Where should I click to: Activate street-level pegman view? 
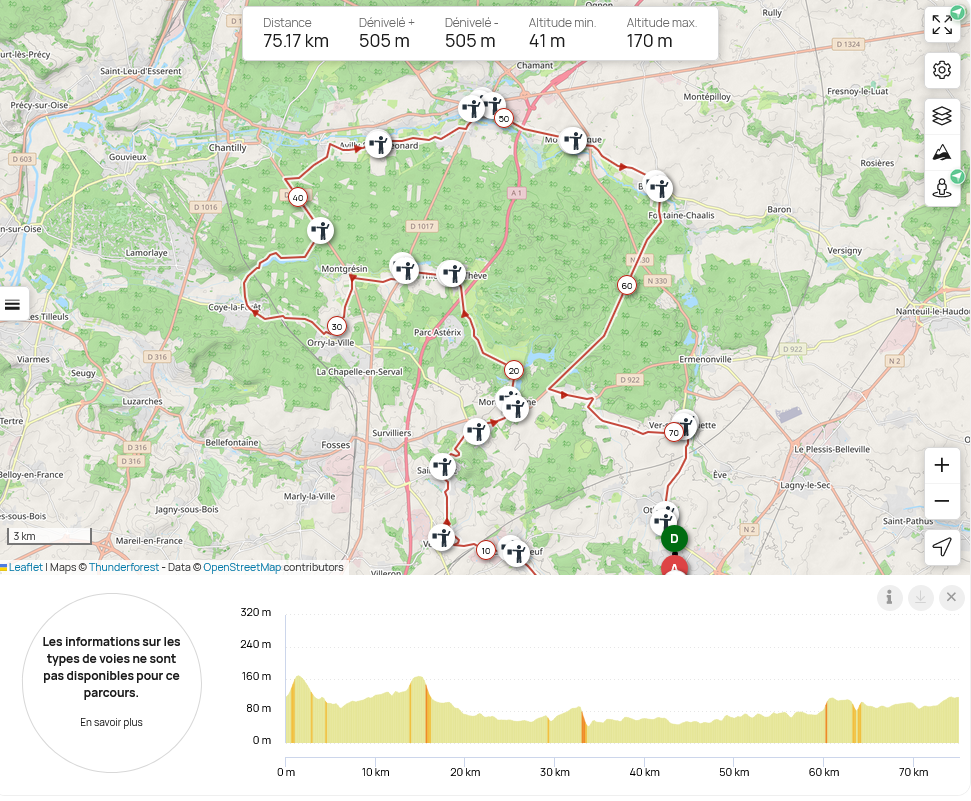[942, 187]
